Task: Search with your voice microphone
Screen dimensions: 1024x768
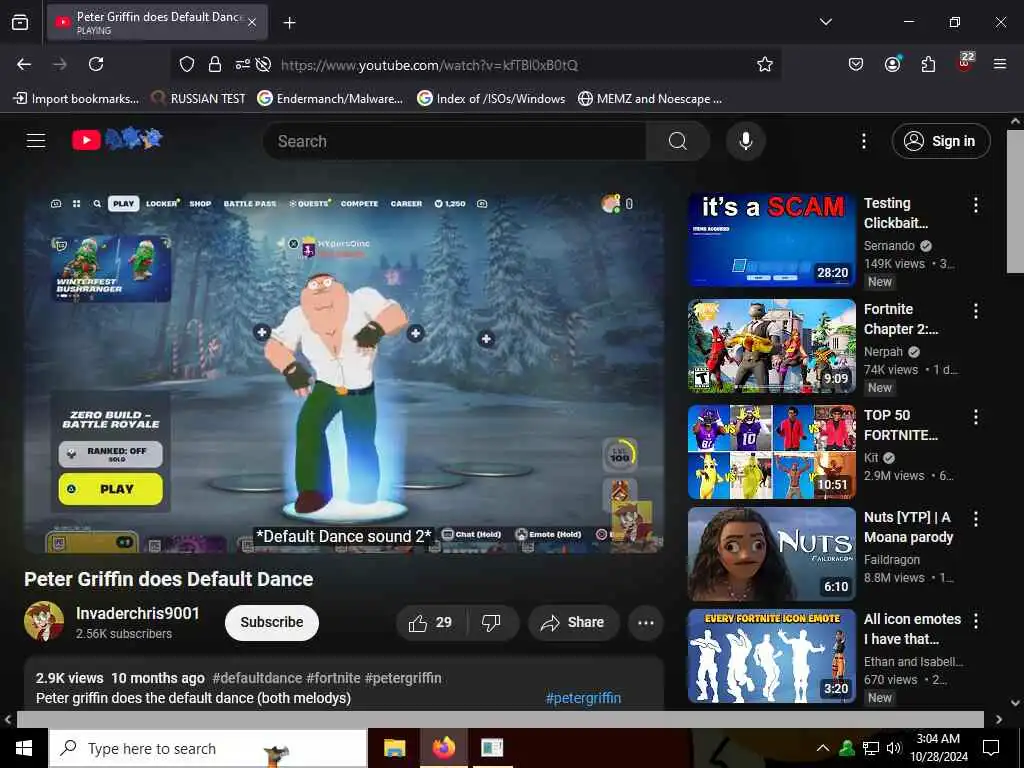Action: pos(745,141)
